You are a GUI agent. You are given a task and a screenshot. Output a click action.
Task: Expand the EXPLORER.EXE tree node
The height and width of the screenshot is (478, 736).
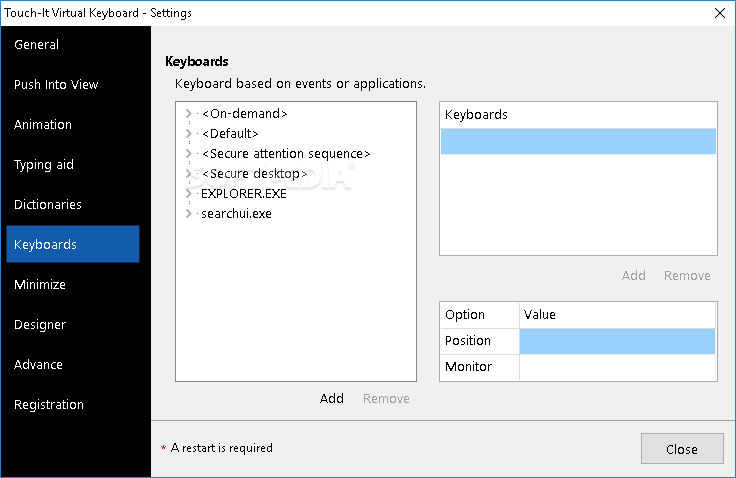pos(189,193)
